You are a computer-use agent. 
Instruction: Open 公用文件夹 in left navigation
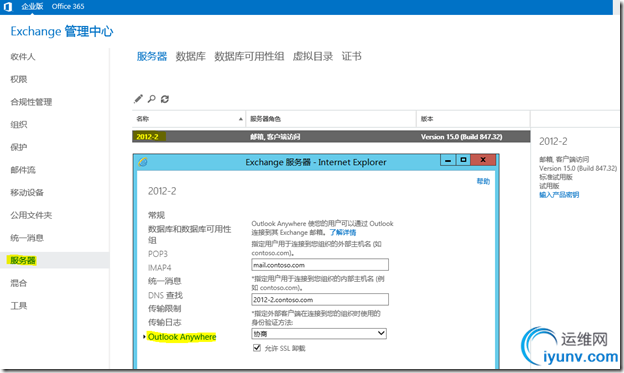tap(31, 215)
